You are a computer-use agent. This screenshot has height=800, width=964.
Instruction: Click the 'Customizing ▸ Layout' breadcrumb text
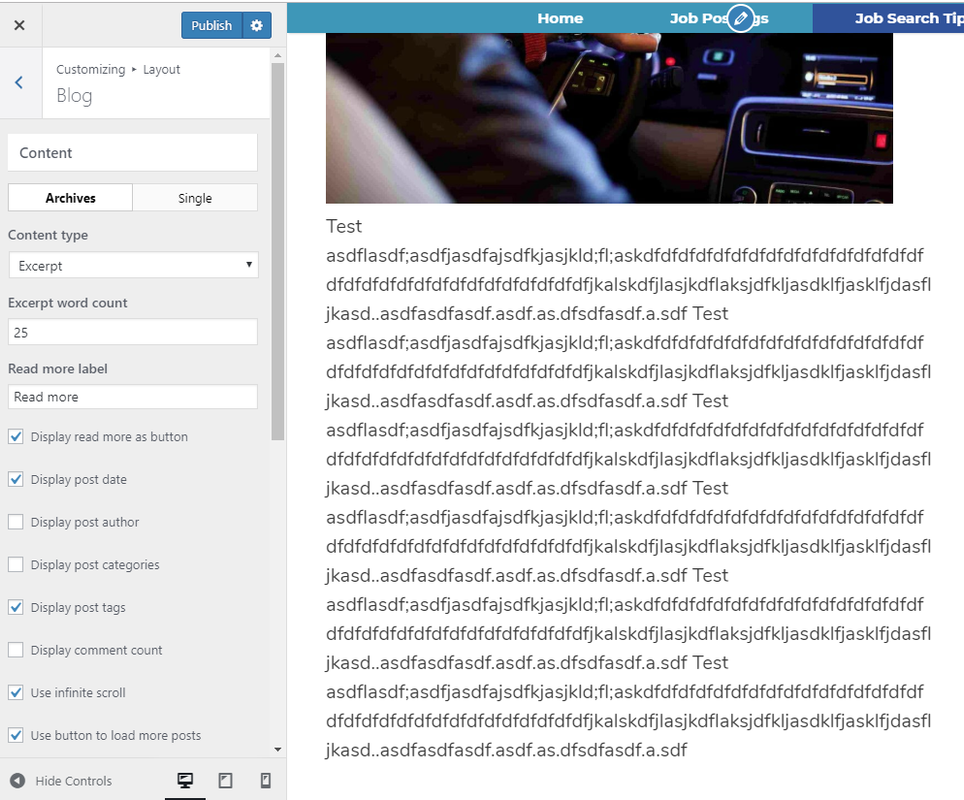click(118, 69)
